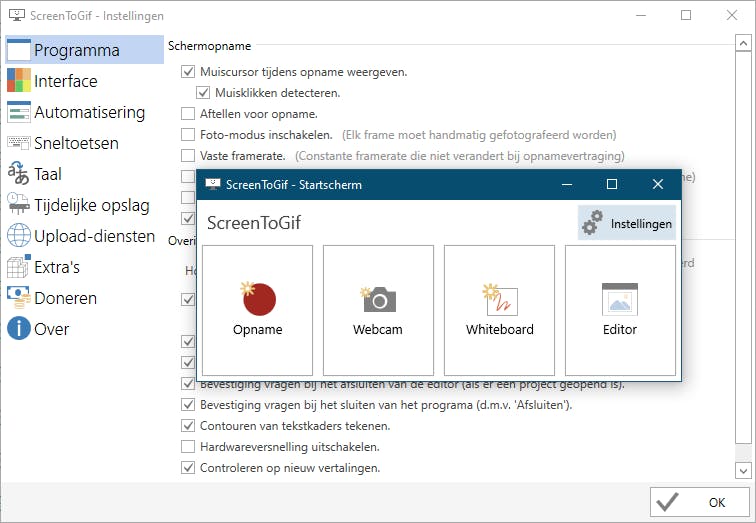Open the Over about tab
This screenshot has width=756, height=523.
point(84,328)
